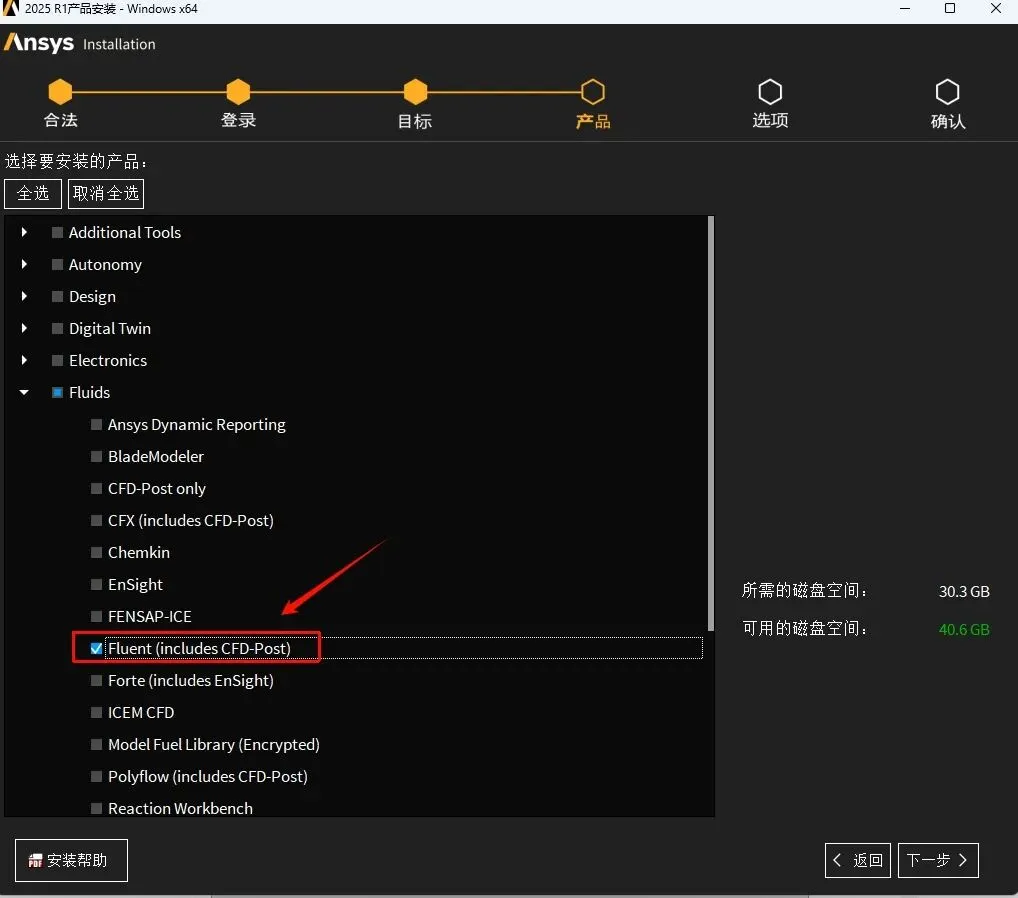
Task: Click the "Chemkin" product name
Action: click(139, 553)
